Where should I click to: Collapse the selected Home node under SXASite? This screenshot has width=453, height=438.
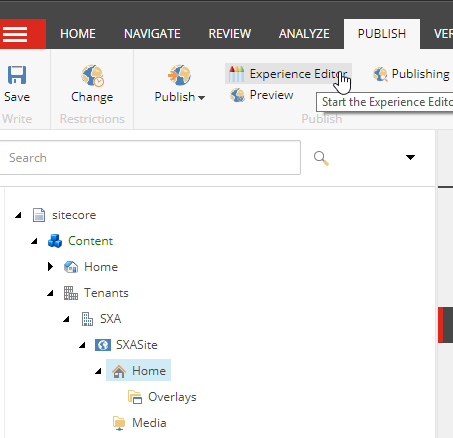(x=98, y=371)
